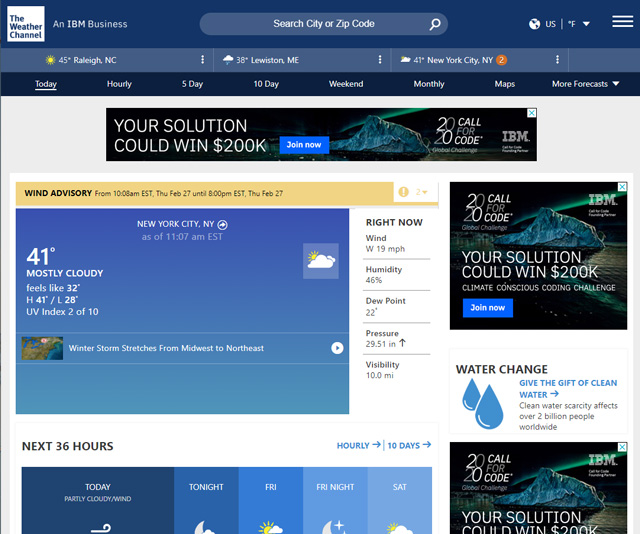
Task: Click the Dew Point 22° reading
Action: click(385, 307)
